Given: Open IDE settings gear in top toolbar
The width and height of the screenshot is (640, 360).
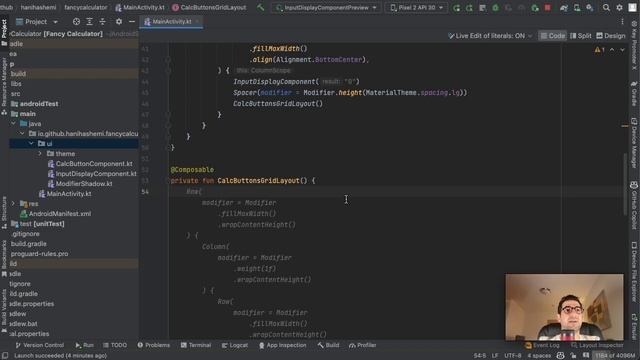Looking at the screenshot, I should [619, 7].
